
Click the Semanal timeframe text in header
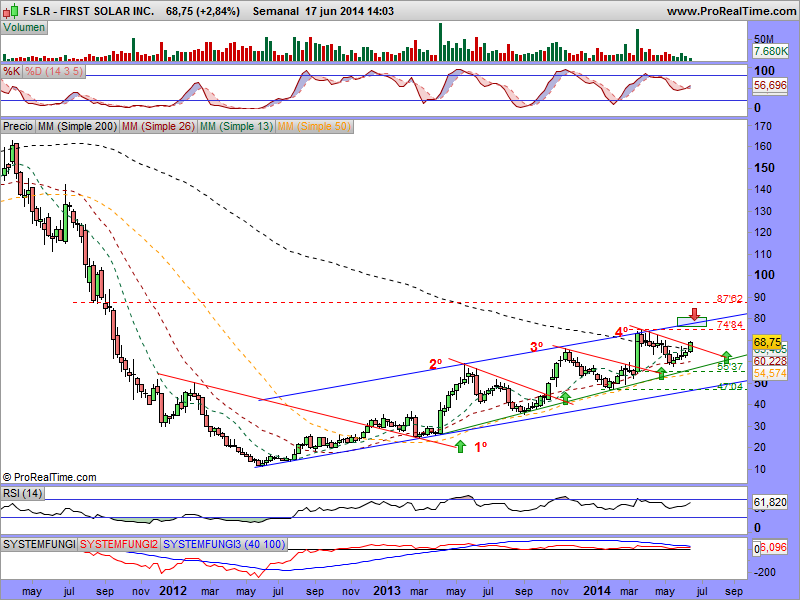tap(276, 11)
